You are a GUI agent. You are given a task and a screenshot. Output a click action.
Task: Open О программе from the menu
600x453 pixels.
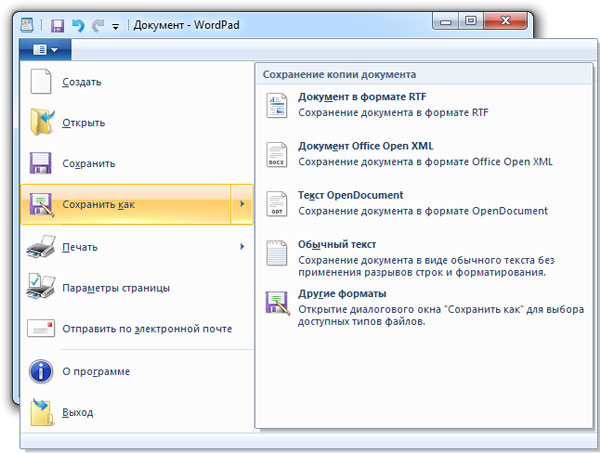[137, 372]
